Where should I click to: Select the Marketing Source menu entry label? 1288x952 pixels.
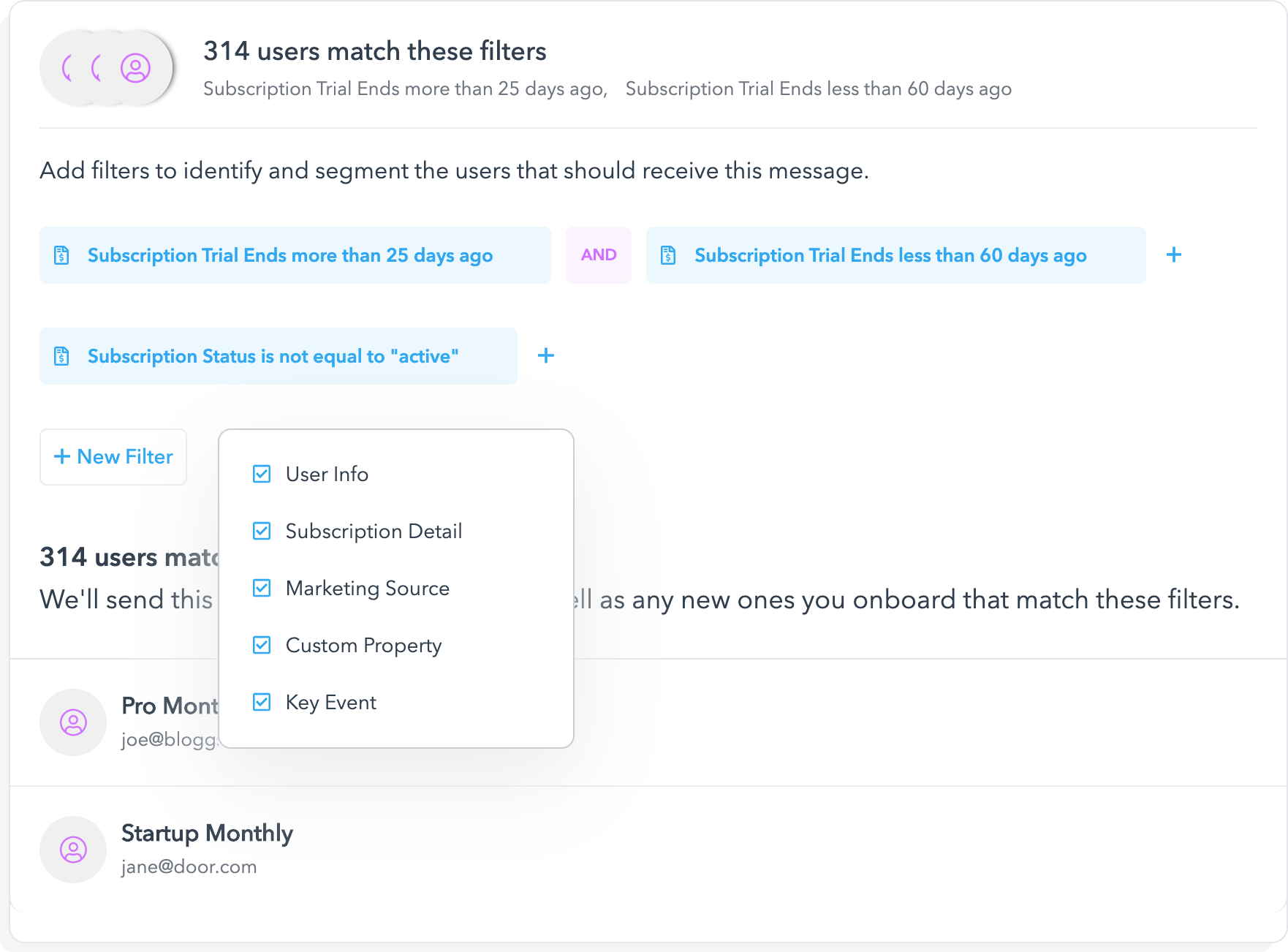click(368, 588)
